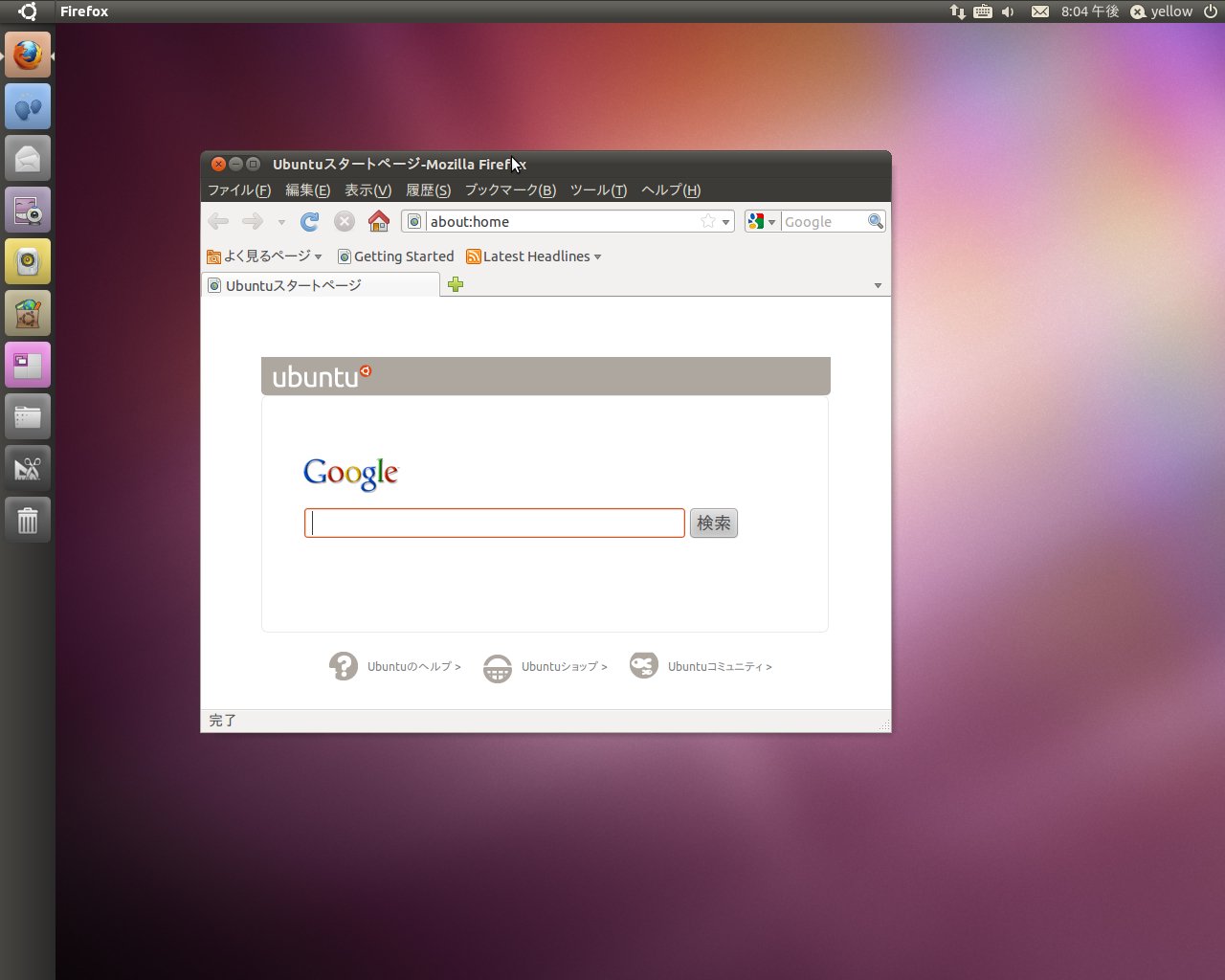Screen dimensions: 1225x980
Task: Click the clock showing 8:04 午後
Action: [x=1090, y=11]
